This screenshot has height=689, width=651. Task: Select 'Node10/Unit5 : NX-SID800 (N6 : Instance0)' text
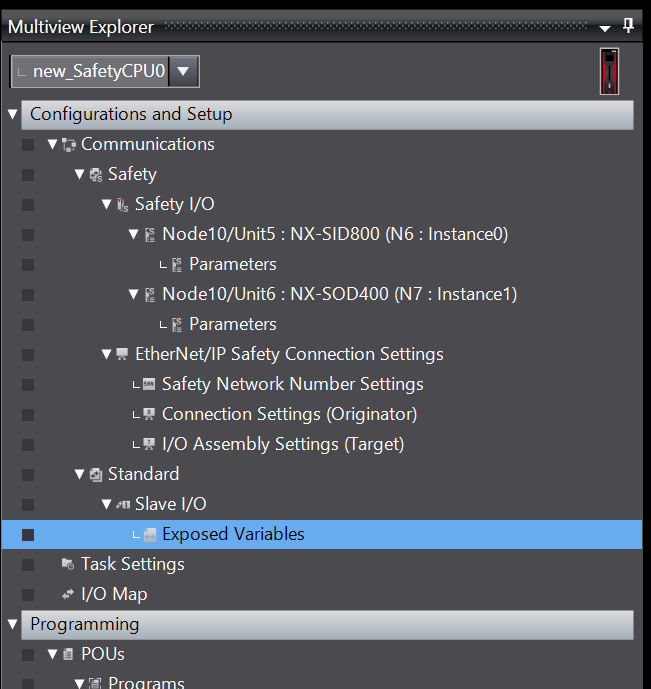point(335,234)
